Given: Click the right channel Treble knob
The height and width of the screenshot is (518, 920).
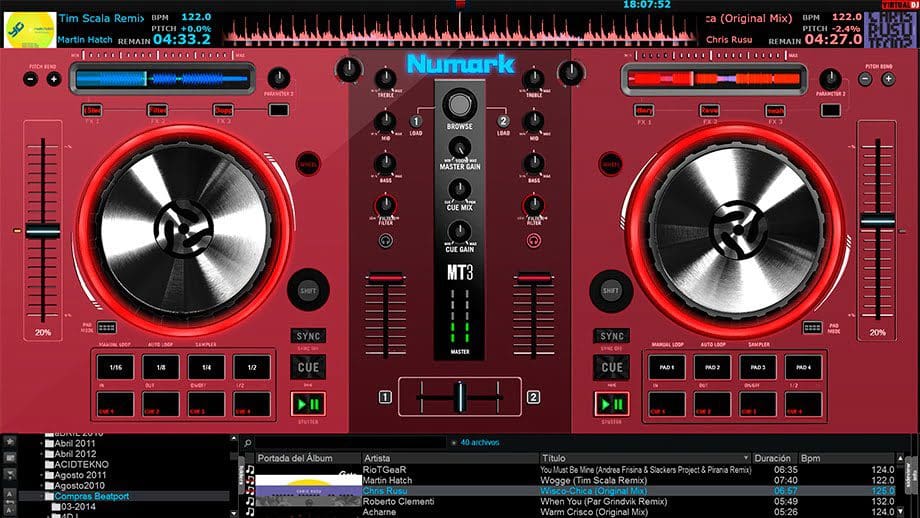Looking at the screenshot, I should pos(533,79).
